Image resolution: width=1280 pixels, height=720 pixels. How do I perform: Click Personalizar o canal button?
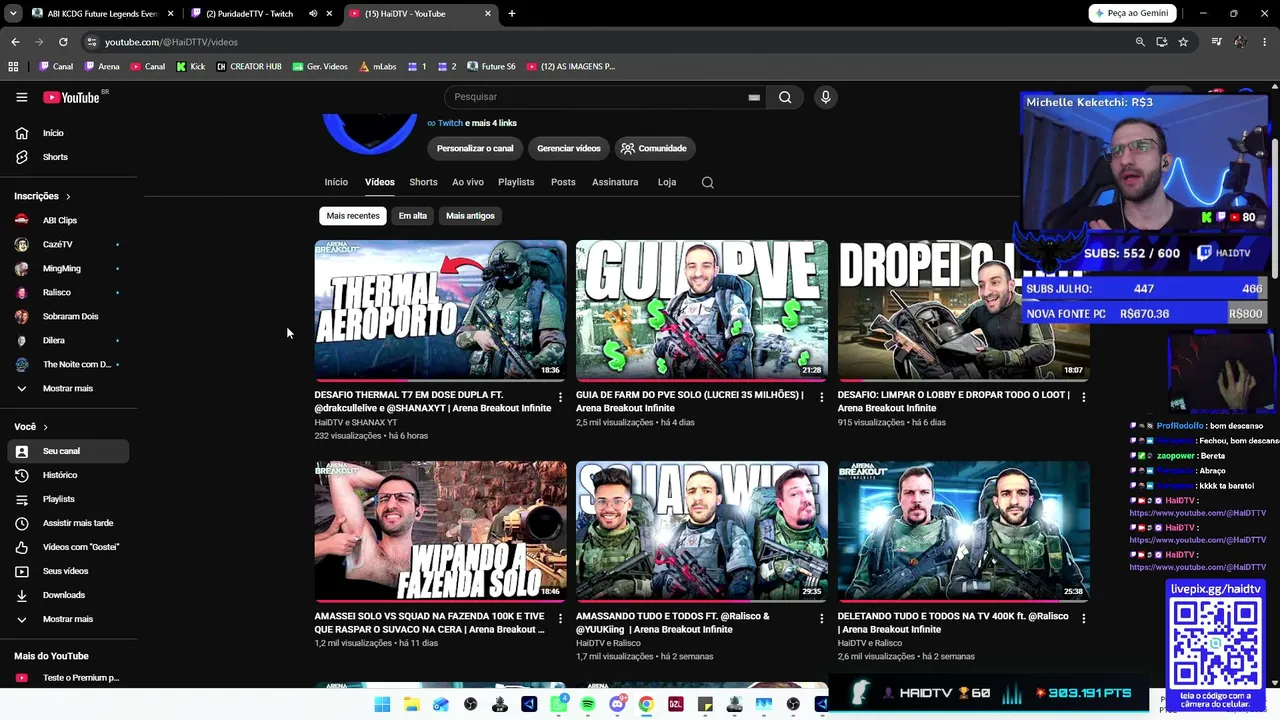[x=475, y=148]
